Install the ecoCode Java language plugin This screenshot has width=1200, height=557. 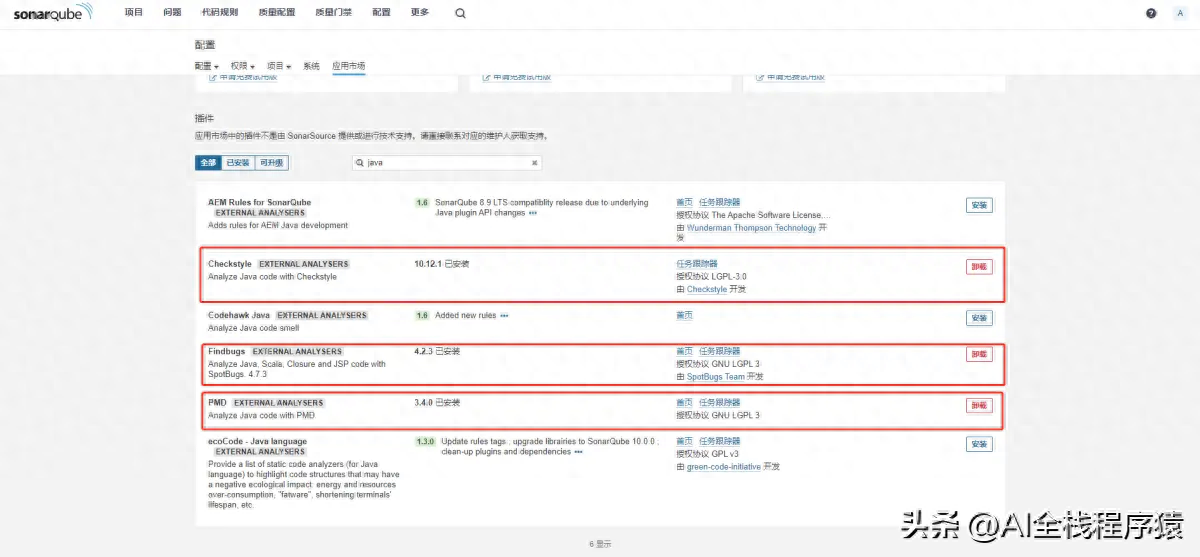coord(979,444)
